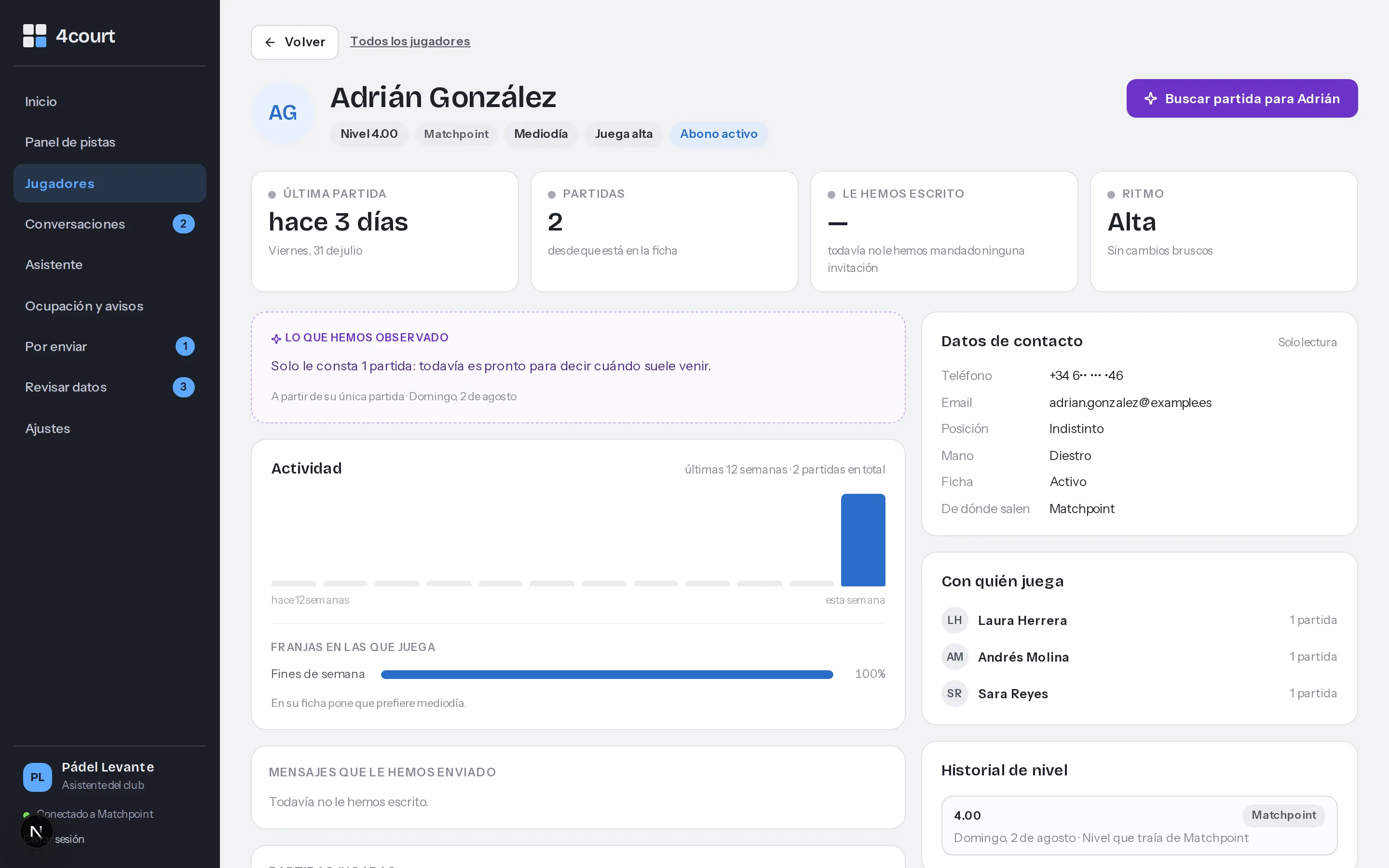Image resolution: width=1389 pixels, height=868 pixels.
Task: Click the Sara Reyes name
Action: (1013, 694)
